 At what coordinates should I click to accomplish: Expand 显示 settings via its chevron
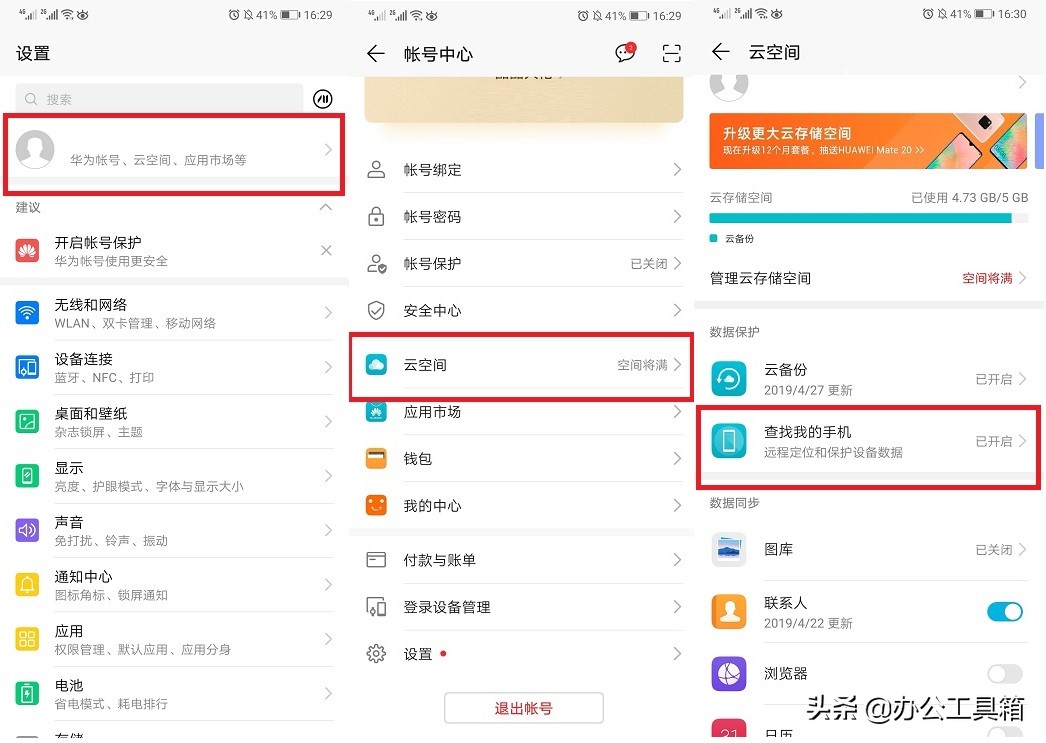pos(327,475)
